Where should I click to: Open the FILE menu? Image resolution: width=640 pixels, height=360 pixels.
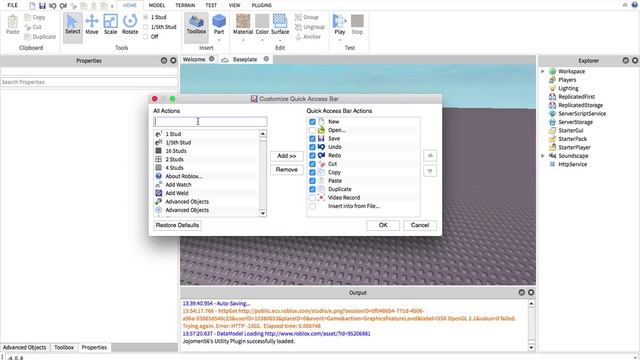[13, 5]
